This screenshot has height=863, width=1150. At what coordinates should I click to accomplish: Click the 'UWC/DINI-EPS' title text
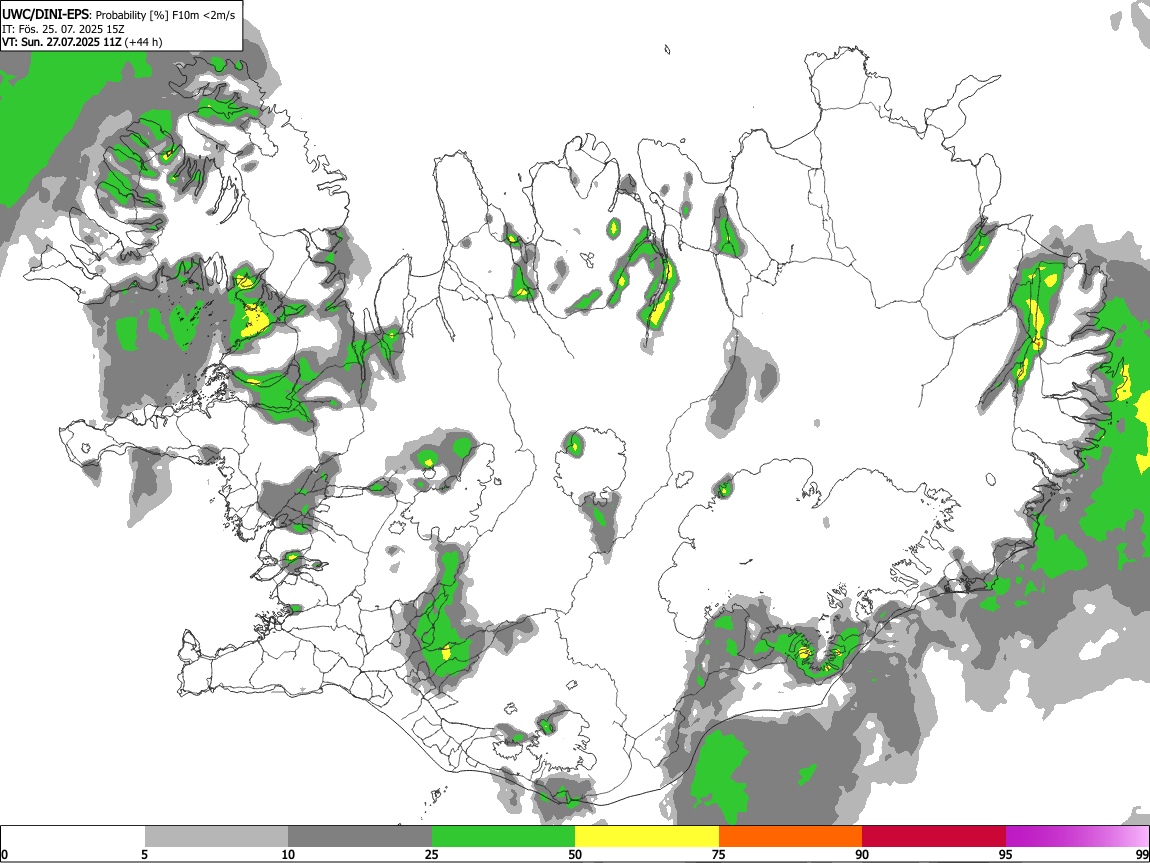pos(46,15)
